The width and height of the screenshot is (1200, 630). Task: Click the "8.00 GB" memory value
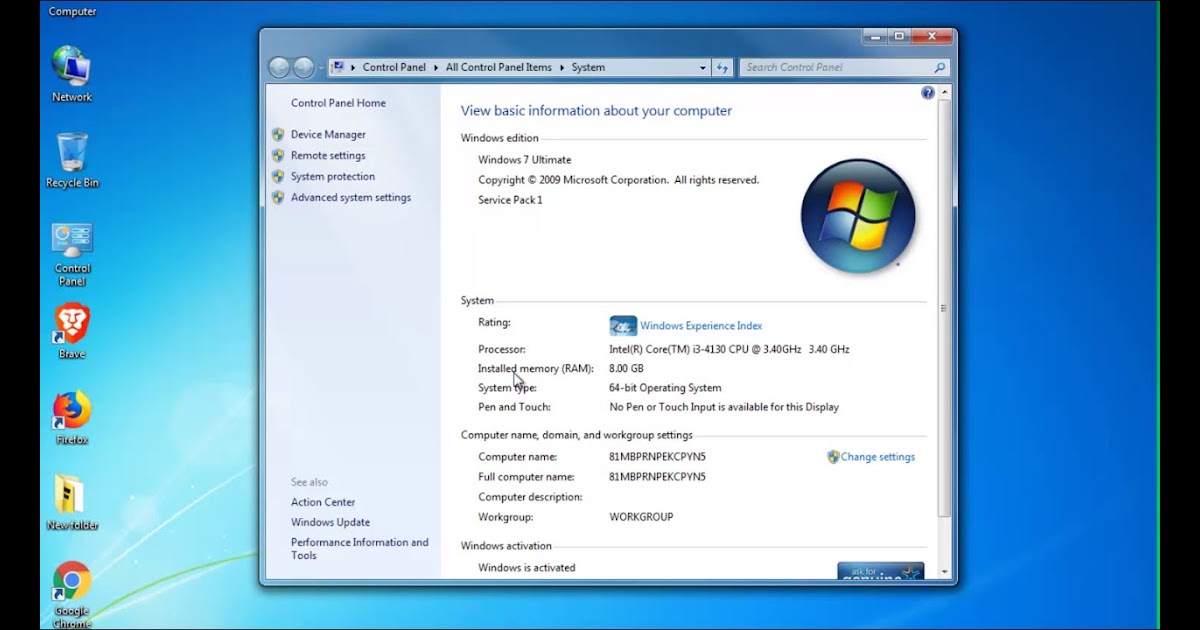626,368
